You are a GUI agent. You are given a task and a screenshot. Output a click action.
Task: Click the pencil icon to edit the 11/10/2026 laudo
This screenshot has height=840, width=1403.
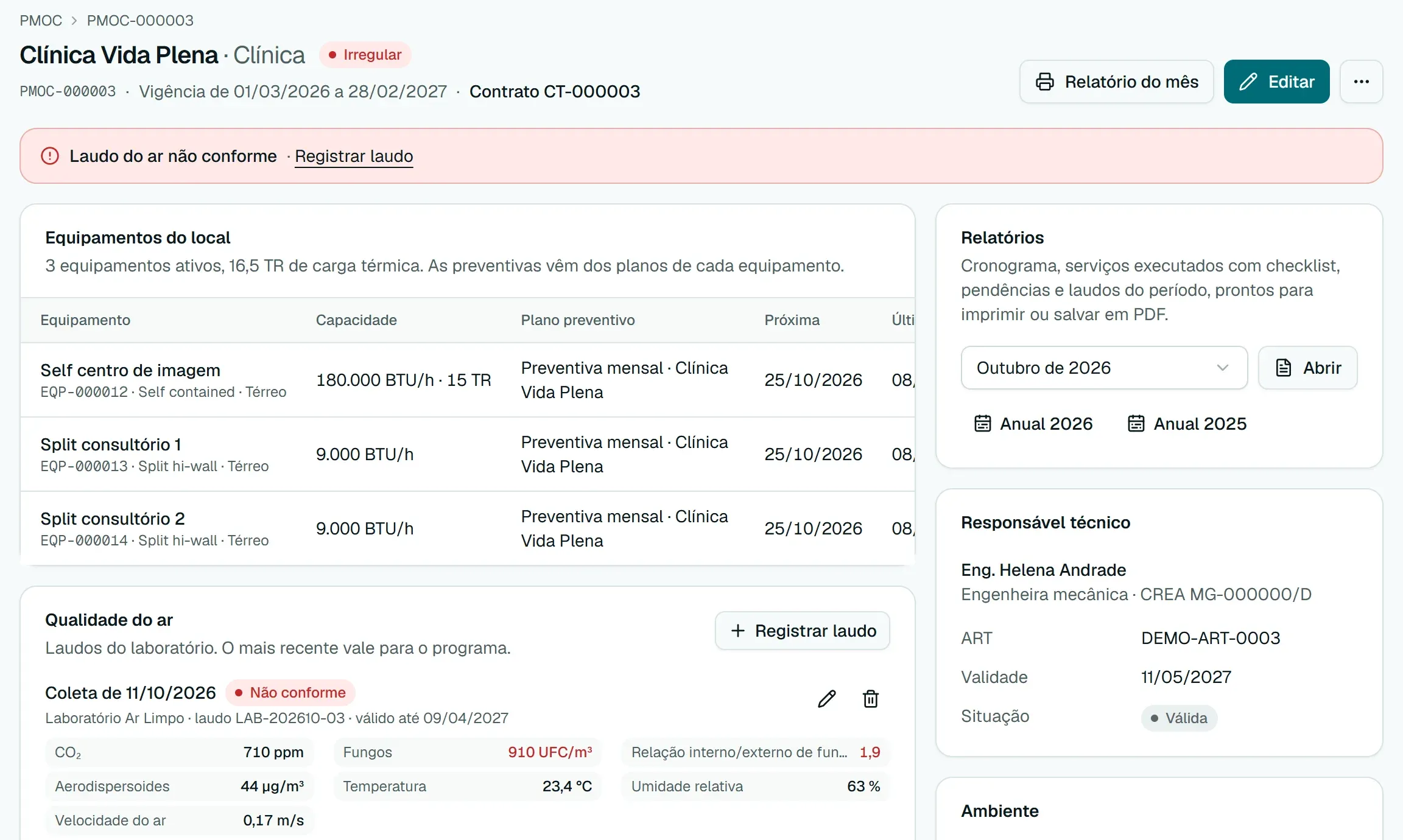click(x=826, y=699)
